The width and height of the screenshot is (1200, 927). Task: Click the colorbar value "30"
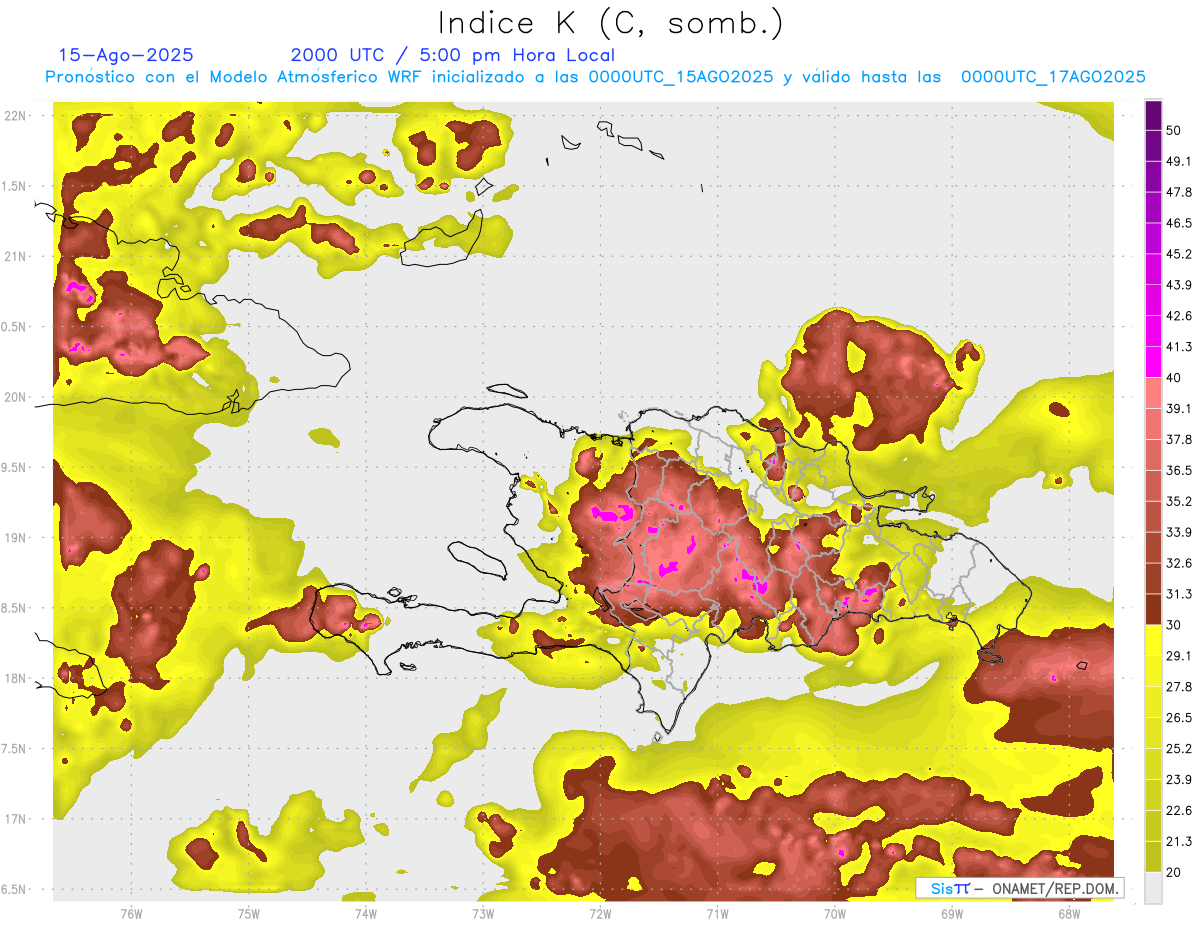click(x=1174, y=625)
